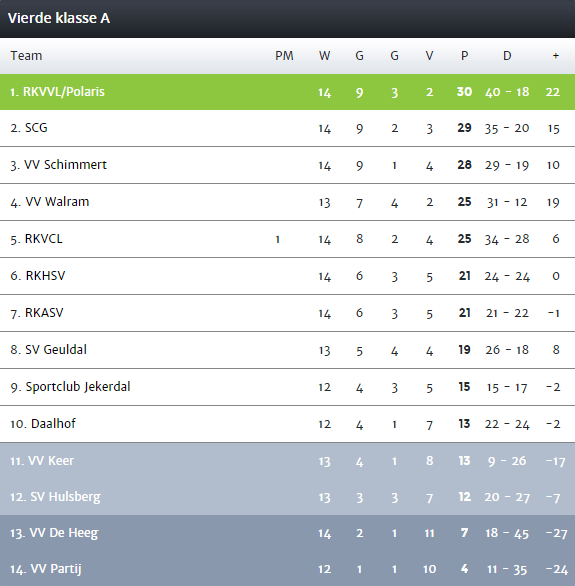The height and width of the screenshot is (586, 575).
Task: Click the P points column header
Action: [464, 56]
